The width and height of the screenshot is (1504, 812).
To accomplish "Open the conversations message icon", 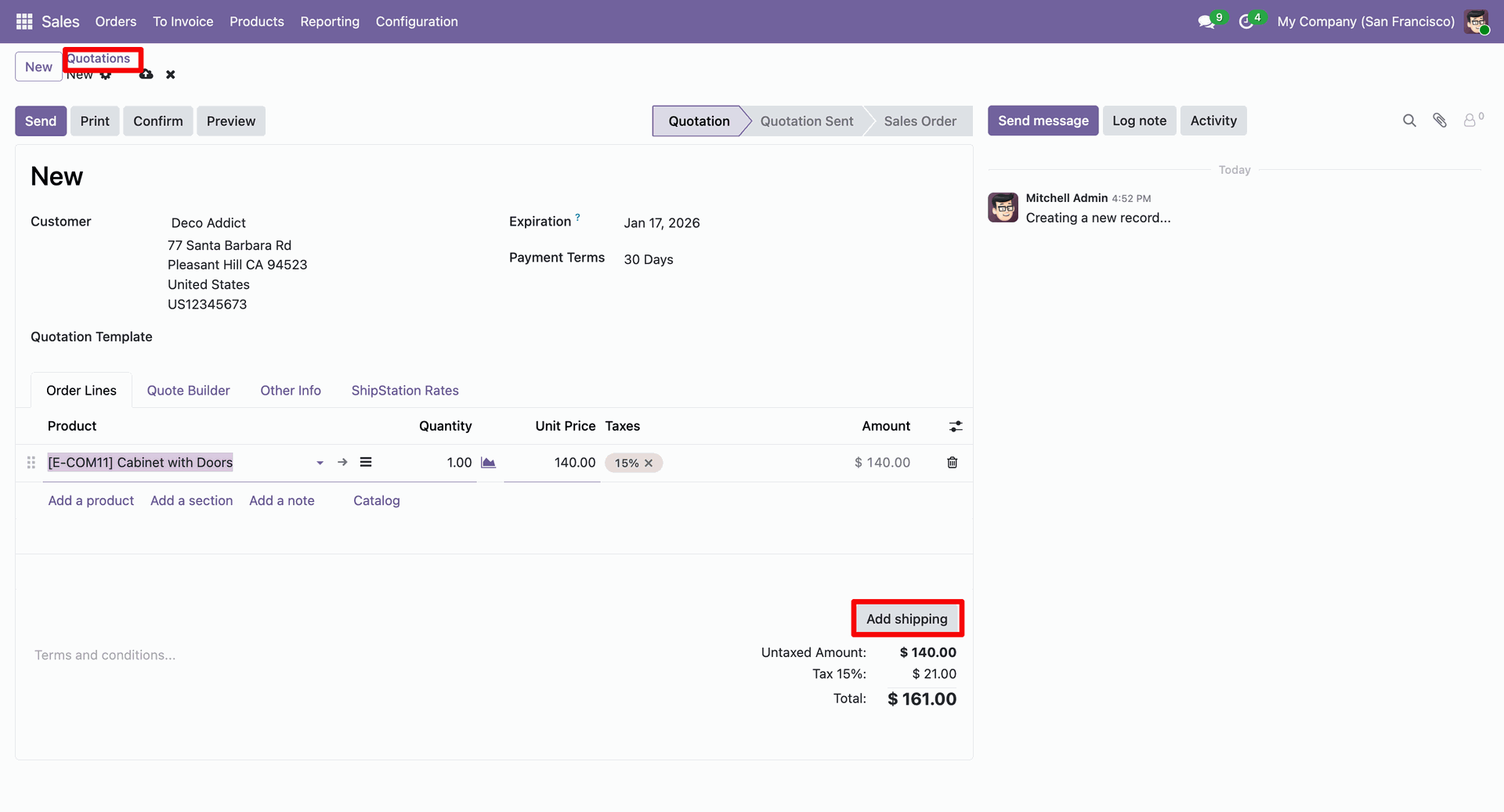I will pyautogui.click(x=1206, y=22).
